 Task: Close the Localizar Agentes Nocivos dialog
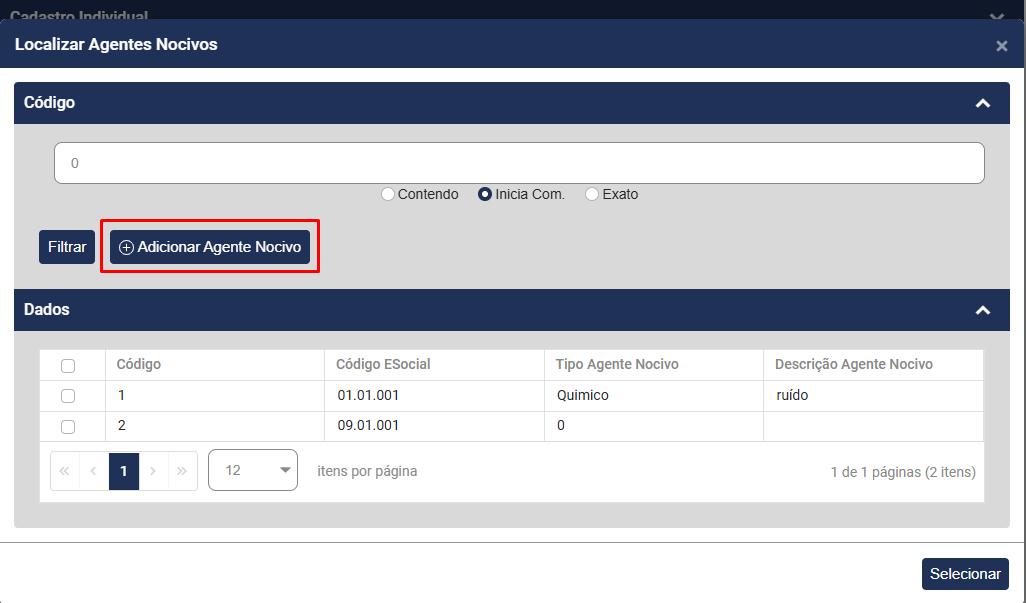coord(1001,46)
